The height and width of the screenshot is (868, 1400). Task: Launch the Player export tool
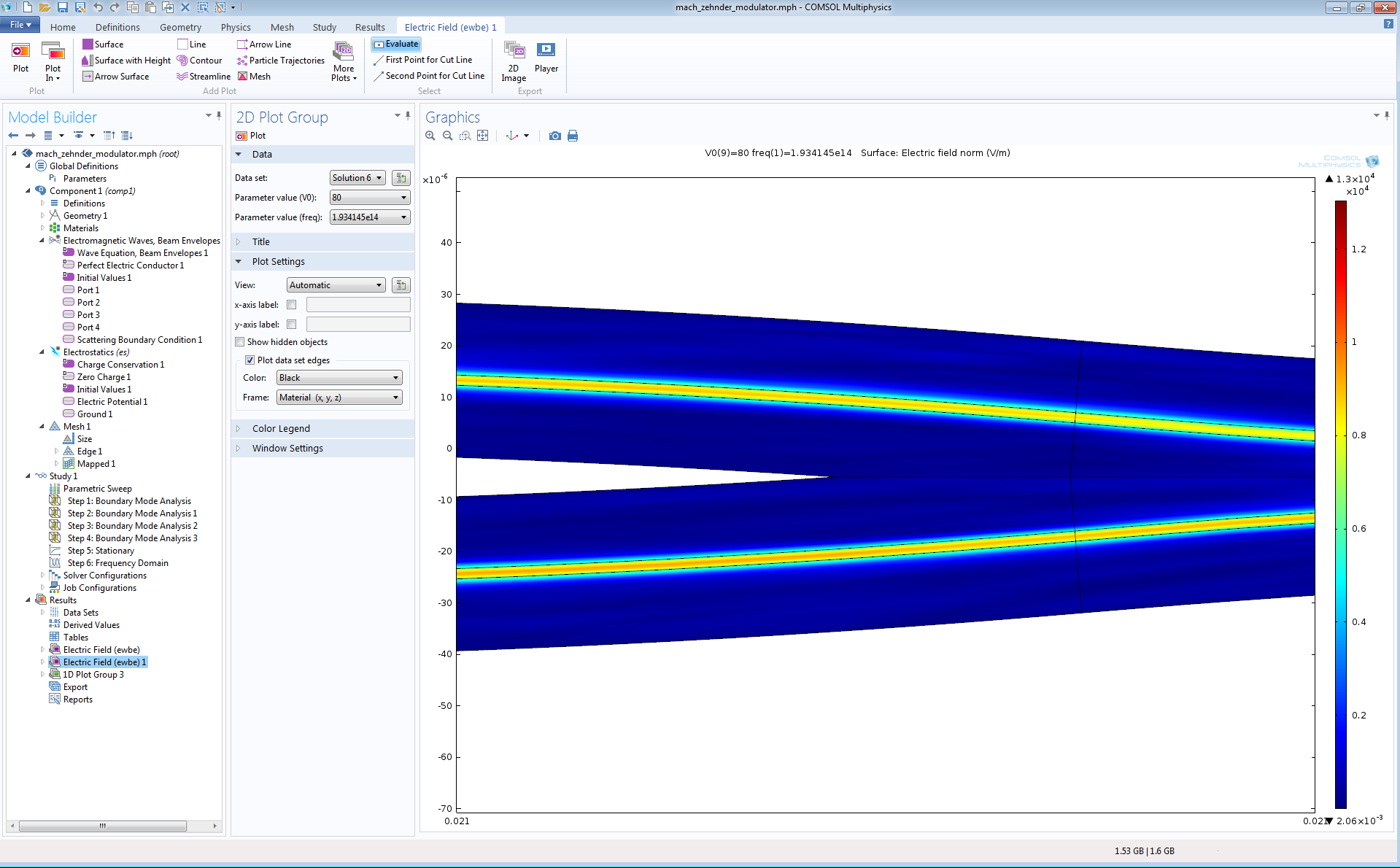546,58
